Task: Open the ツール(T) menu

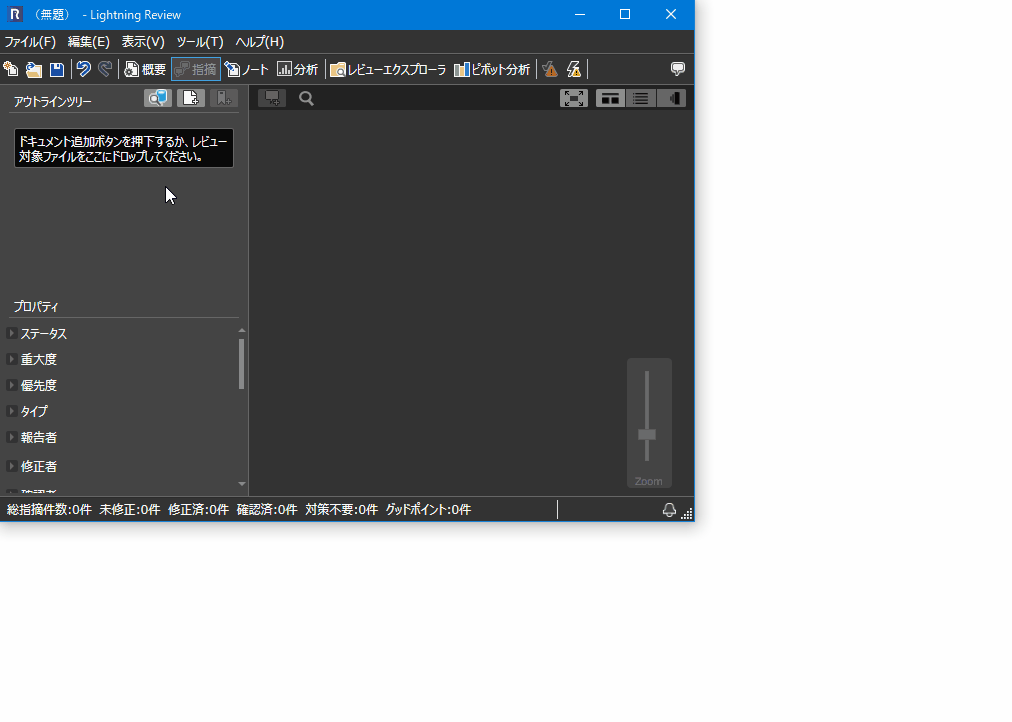Action: [x=199, y=42]
